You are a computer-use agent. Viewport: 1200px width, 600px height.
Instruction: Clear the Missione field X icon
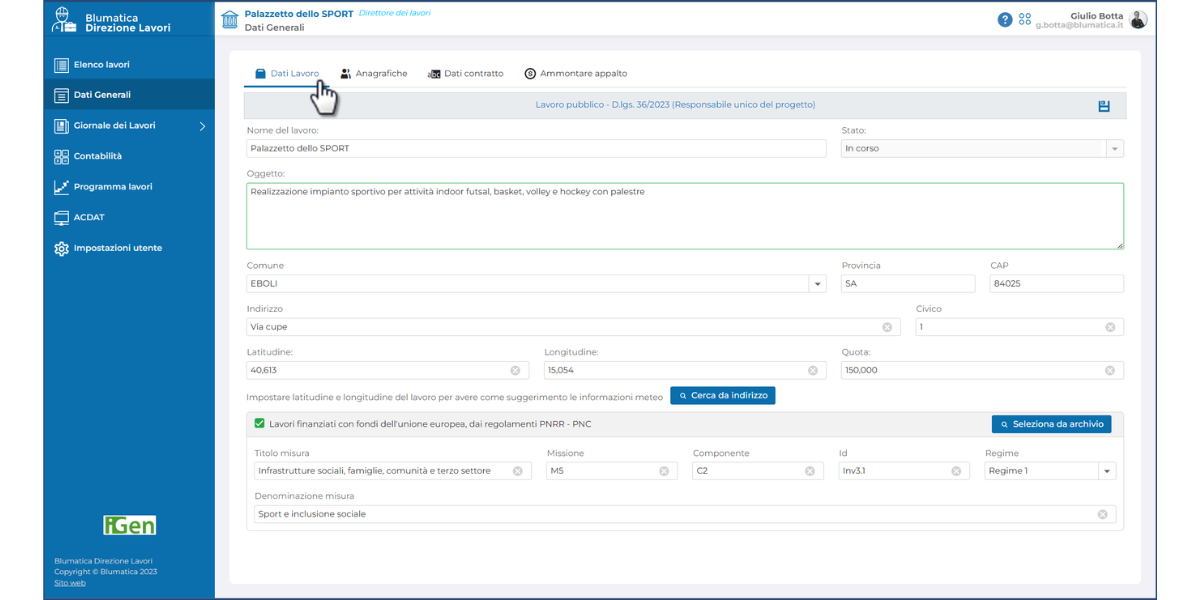pos(664,471)
